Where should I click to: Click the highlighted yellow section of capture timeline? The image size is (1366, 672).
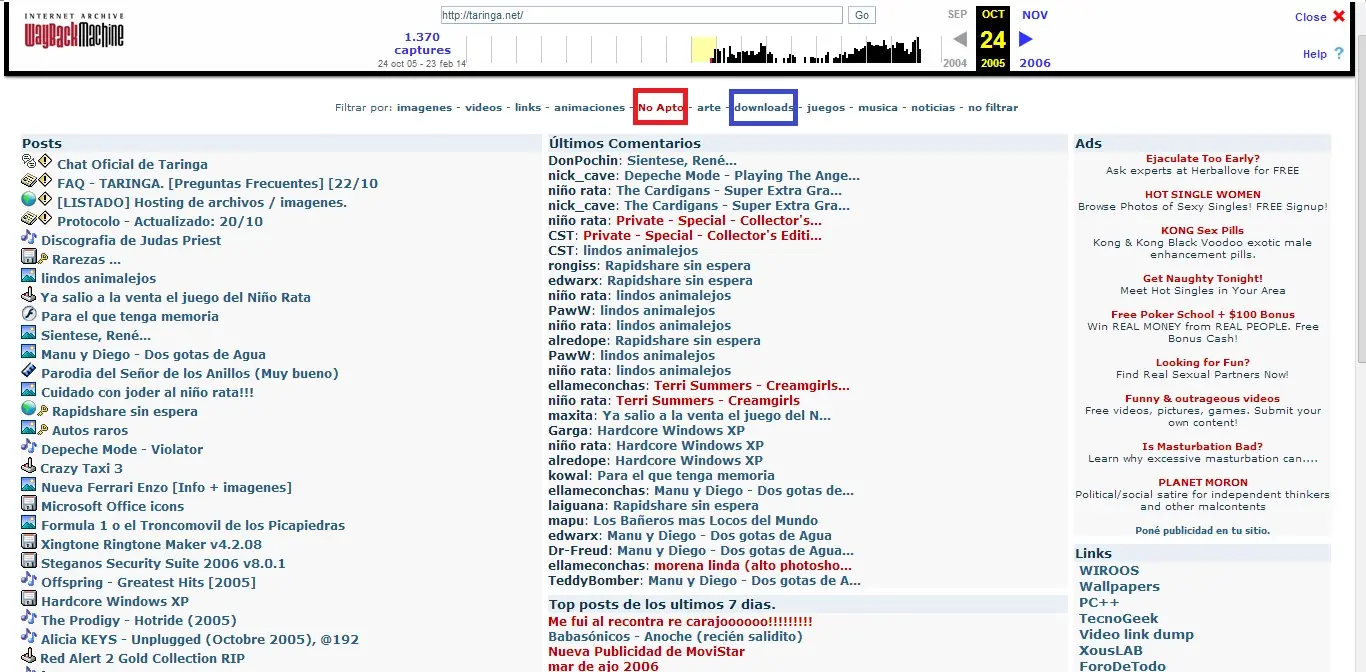tap(703, 49)
